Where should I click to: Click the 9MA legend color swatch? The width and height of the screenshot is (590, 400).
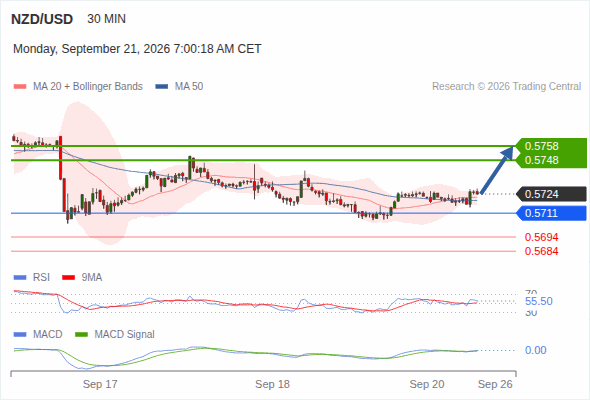pos(68,278)
